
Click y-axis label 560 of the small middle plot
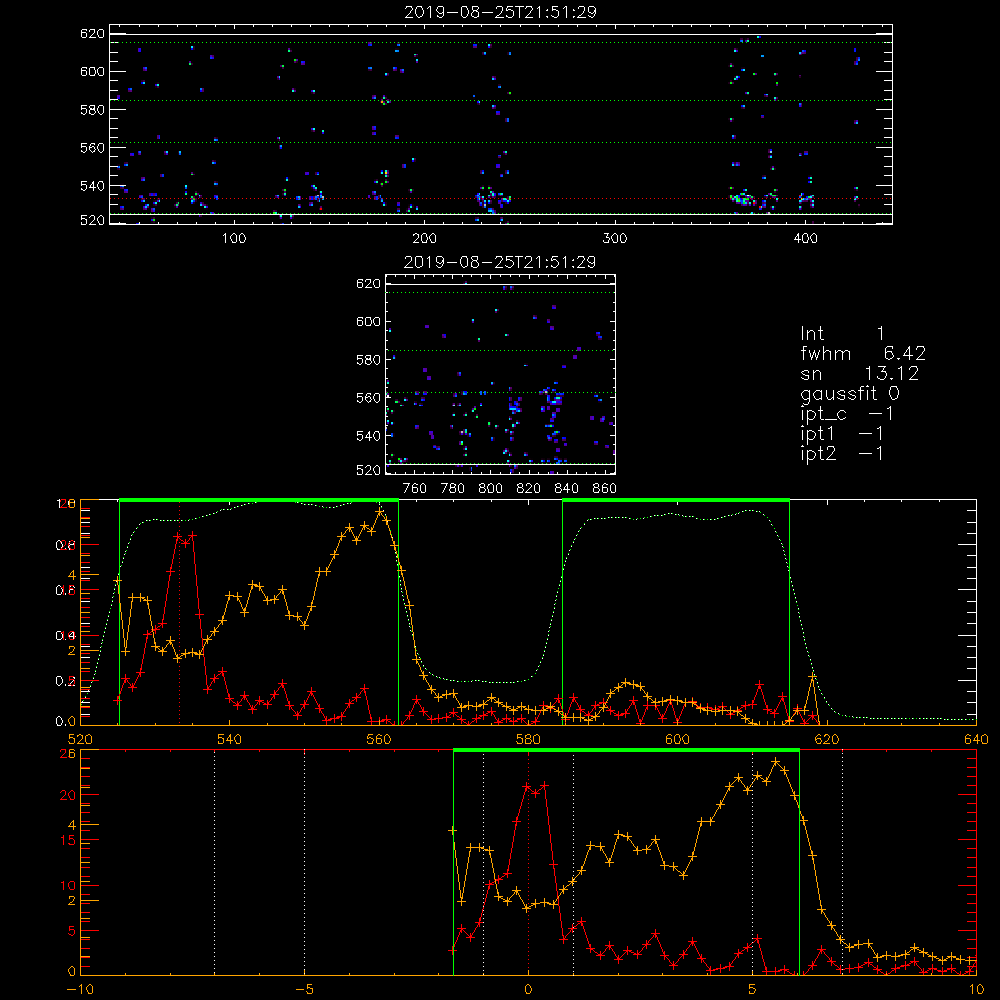tap(368, 398)
